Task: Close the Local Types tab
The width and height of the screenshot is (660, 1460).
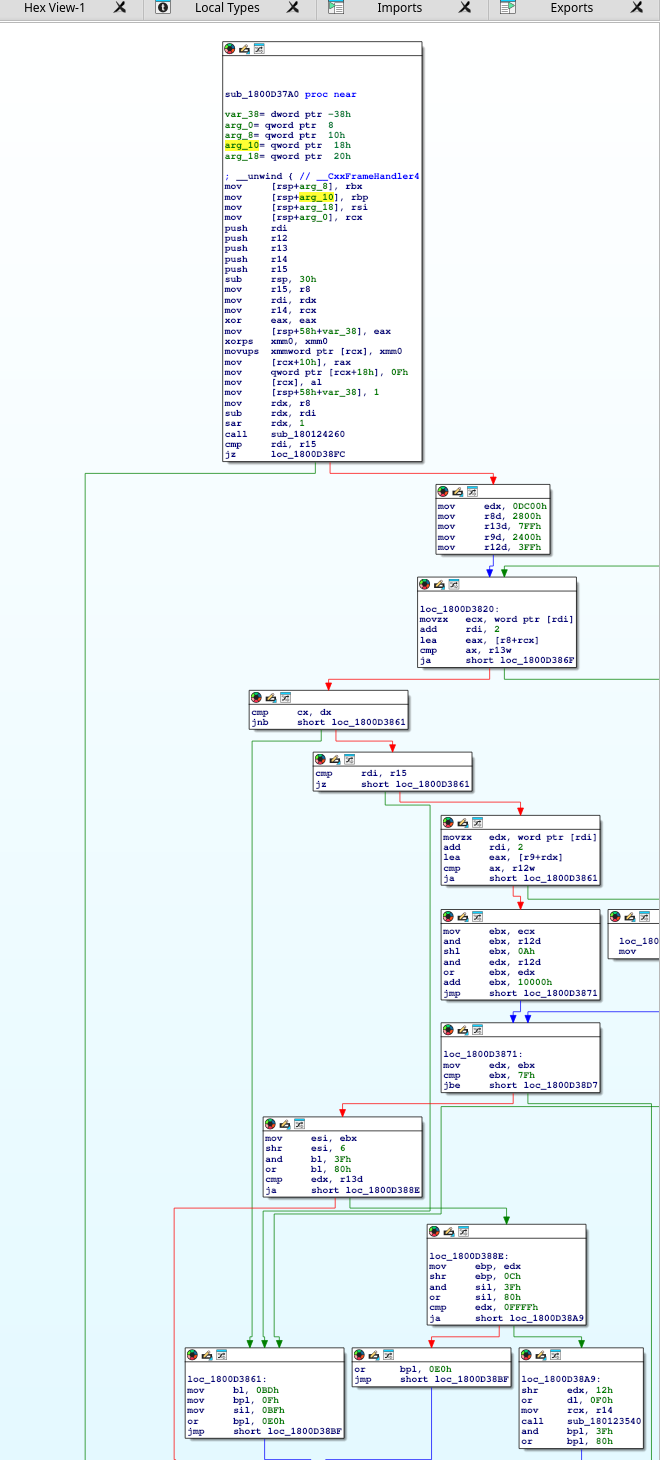Action: (x=293, y=8)
